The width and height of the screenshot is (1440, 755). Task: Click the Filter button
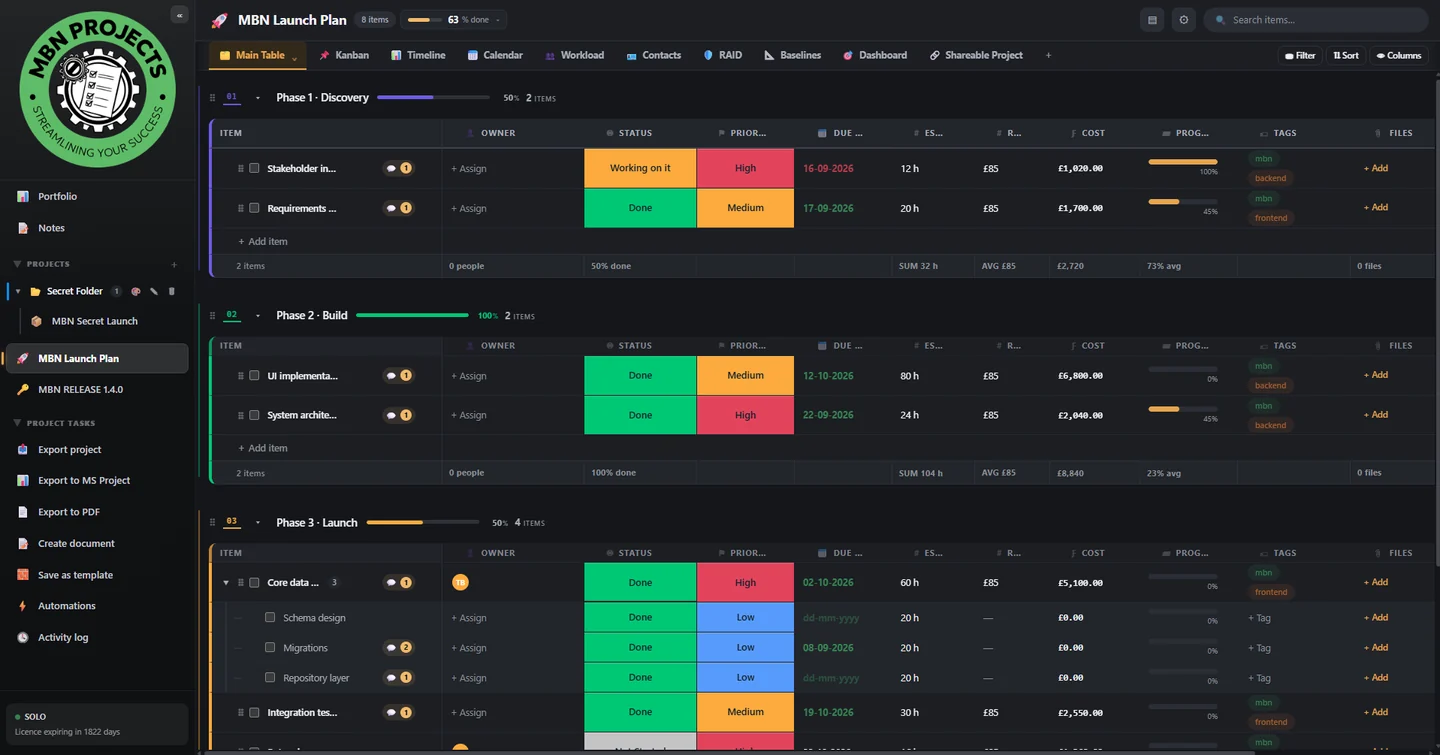click(x=1300, y=56)
